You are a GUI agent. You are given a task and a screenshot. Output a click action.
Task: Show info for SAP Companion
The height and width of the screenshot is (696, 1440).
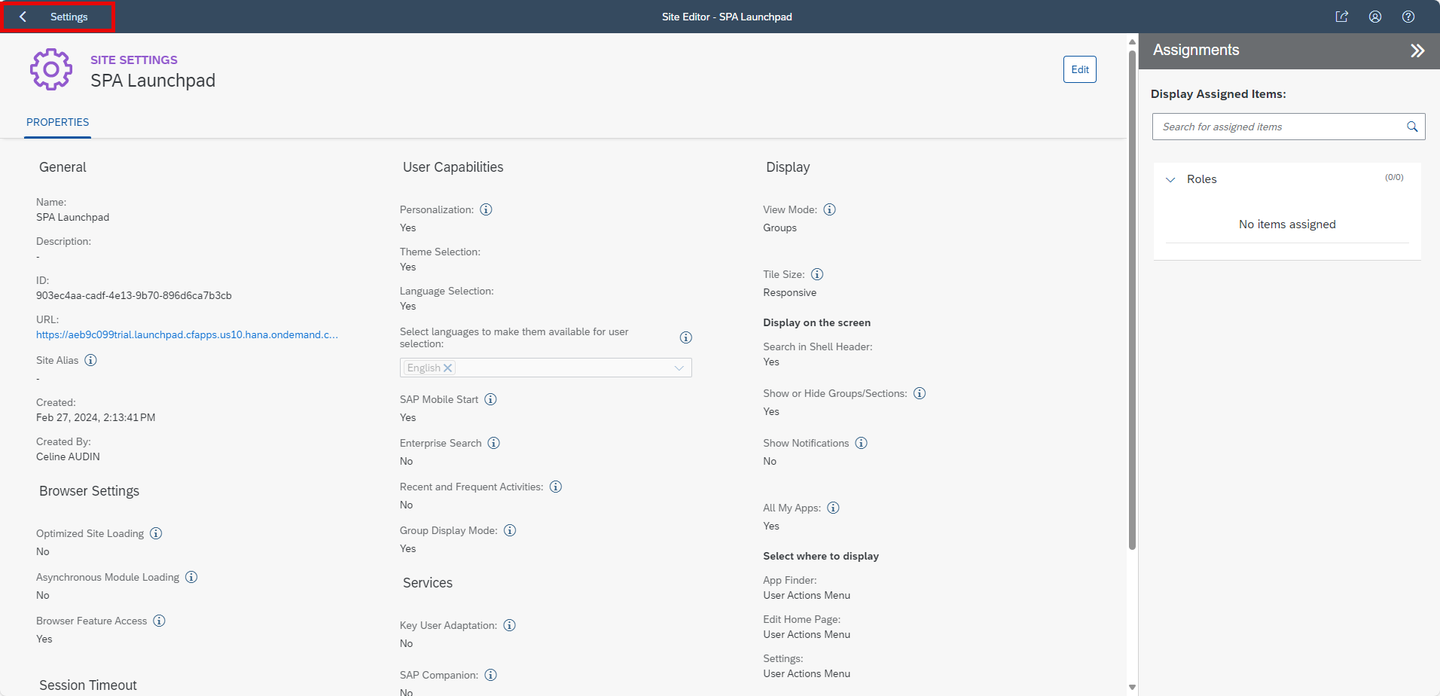point(491,675)
